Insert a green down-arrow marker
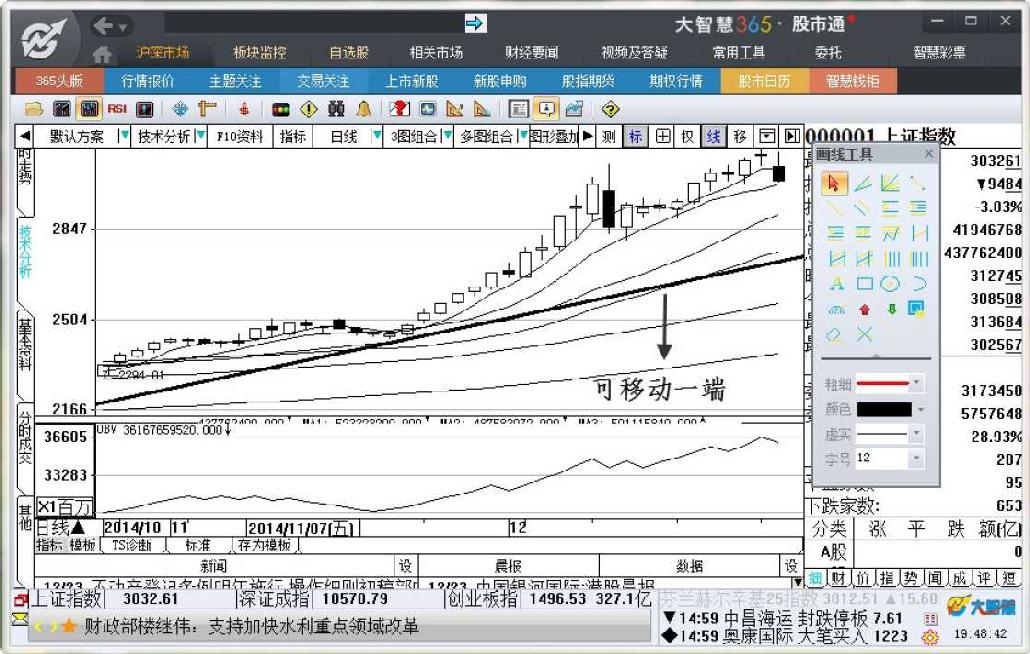 891,309
